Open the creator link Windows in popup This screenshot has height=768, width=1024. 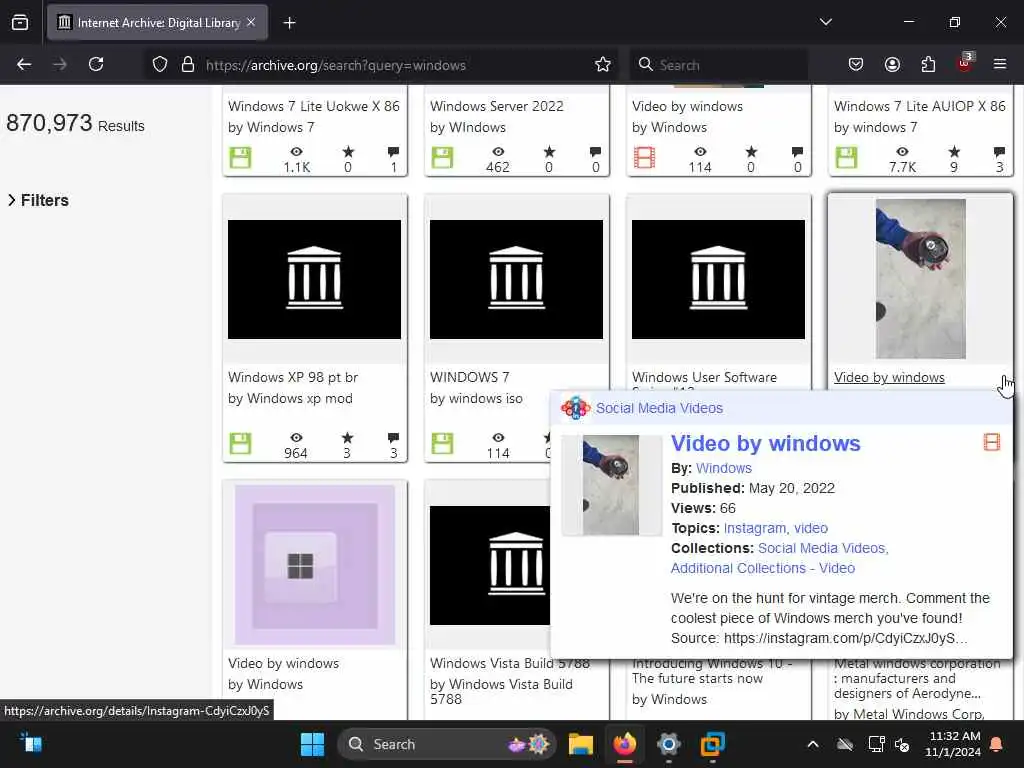tap(724, 468)
